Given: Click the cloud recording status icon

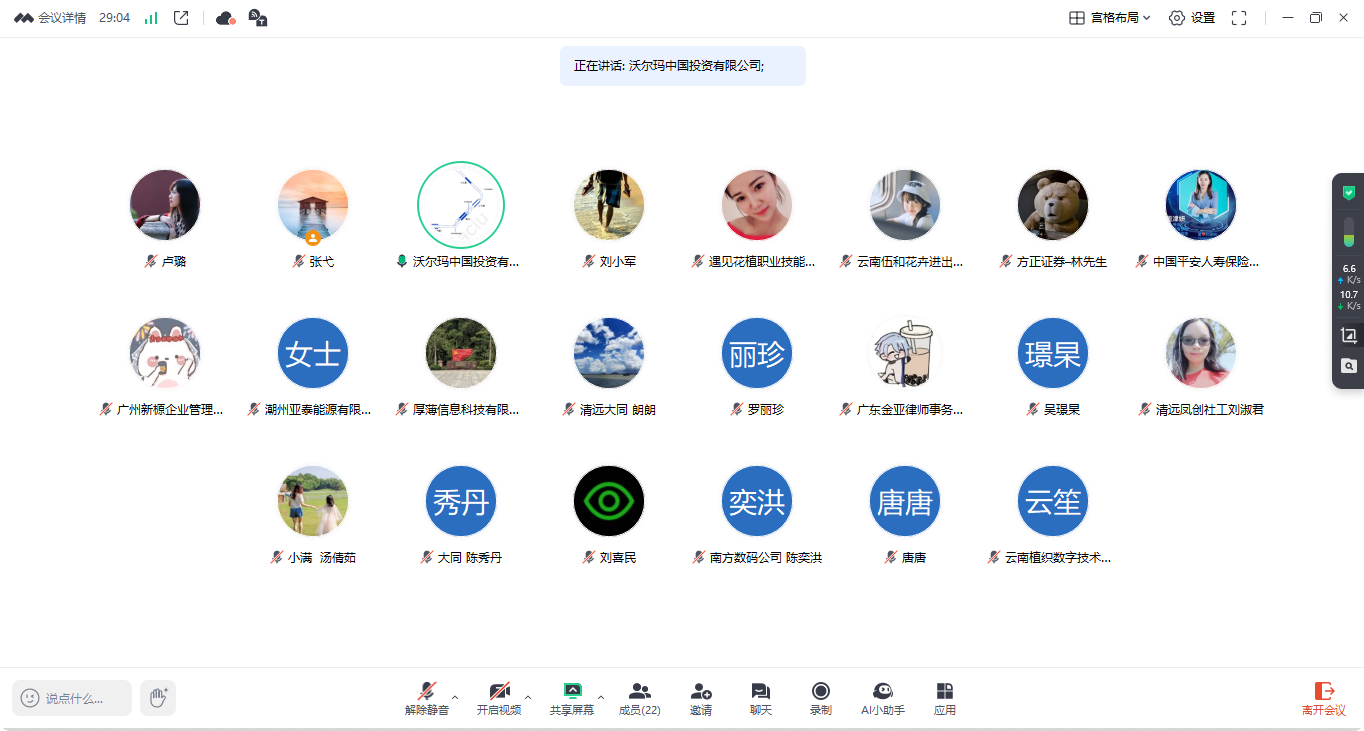Looking at the screenshot, I should click(225, 18).
